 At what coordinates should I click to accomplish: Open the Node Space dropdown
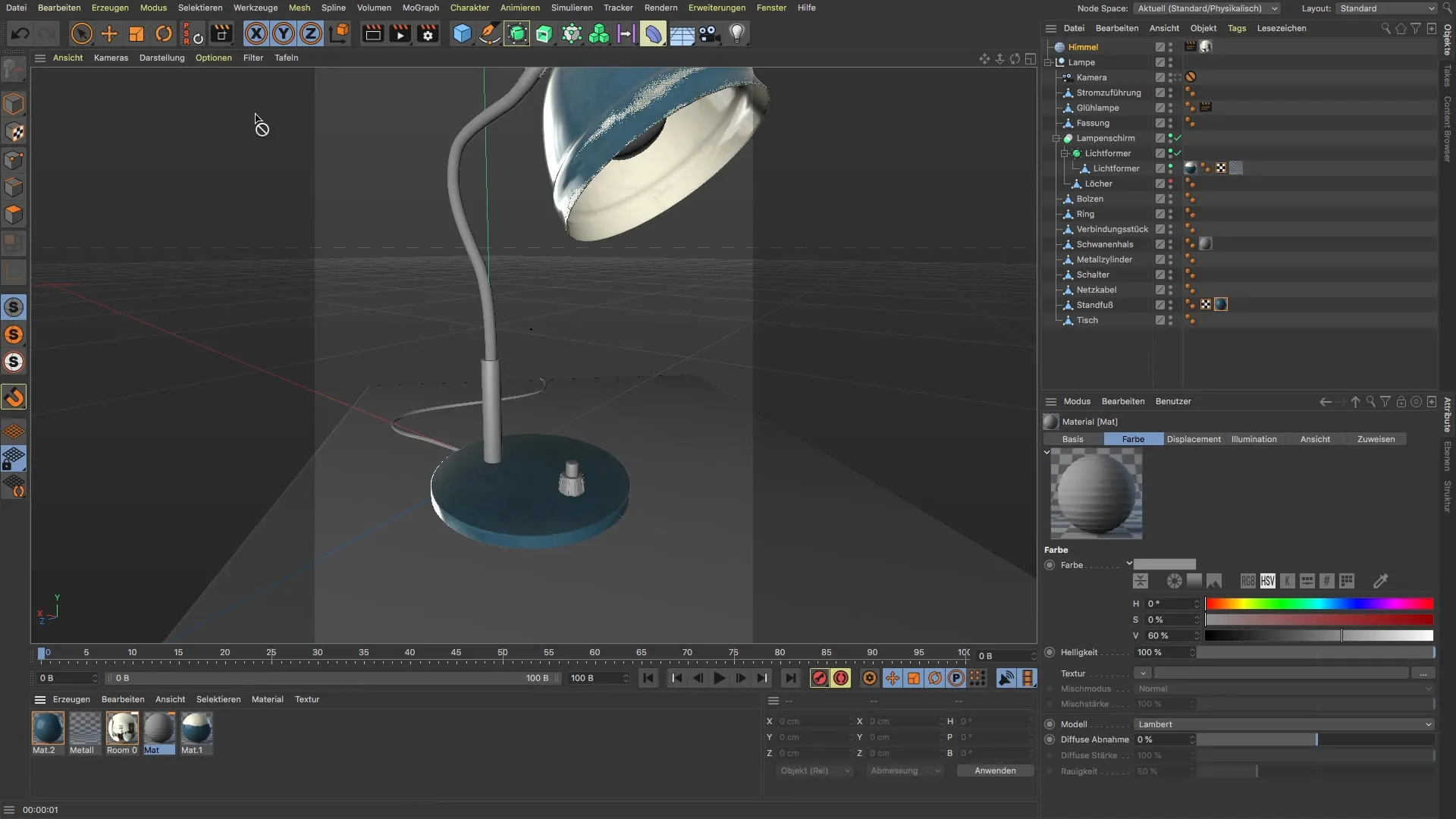tap(1207, 8)
